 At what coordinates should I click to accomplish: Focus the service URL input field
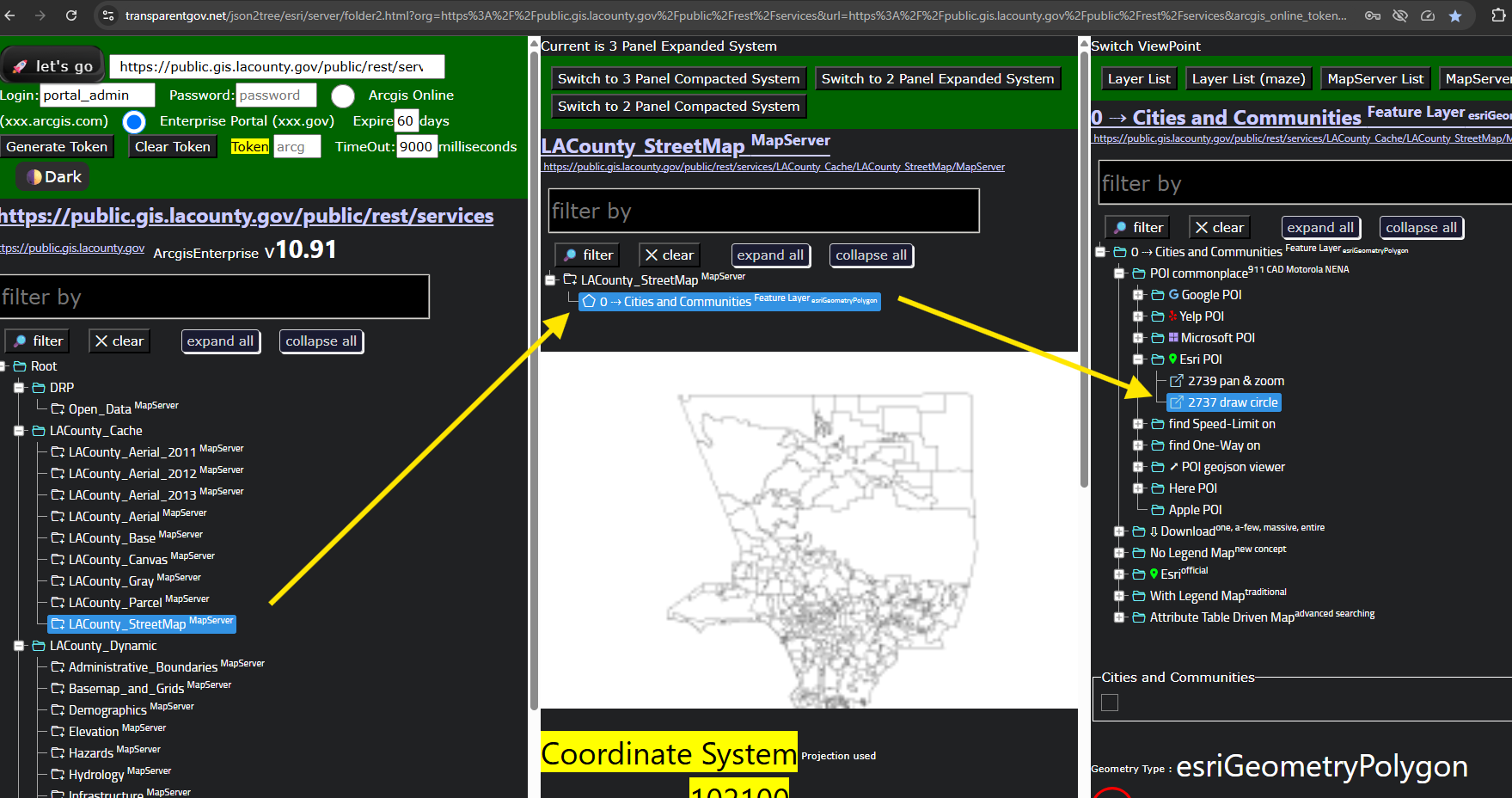coord(277,66)
